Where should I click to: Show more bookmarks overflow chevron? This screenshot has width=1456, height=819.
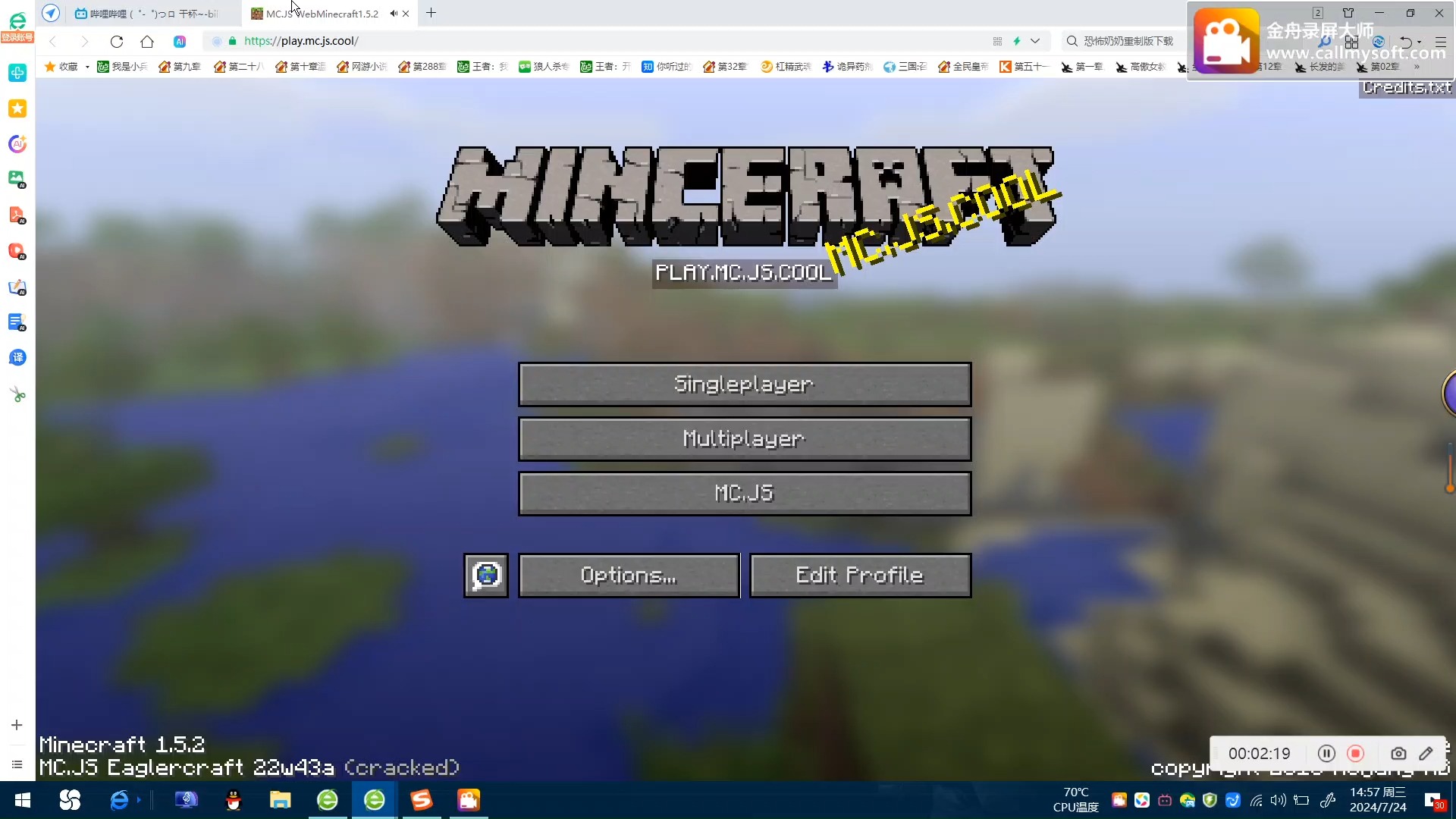click(1417, 67)
